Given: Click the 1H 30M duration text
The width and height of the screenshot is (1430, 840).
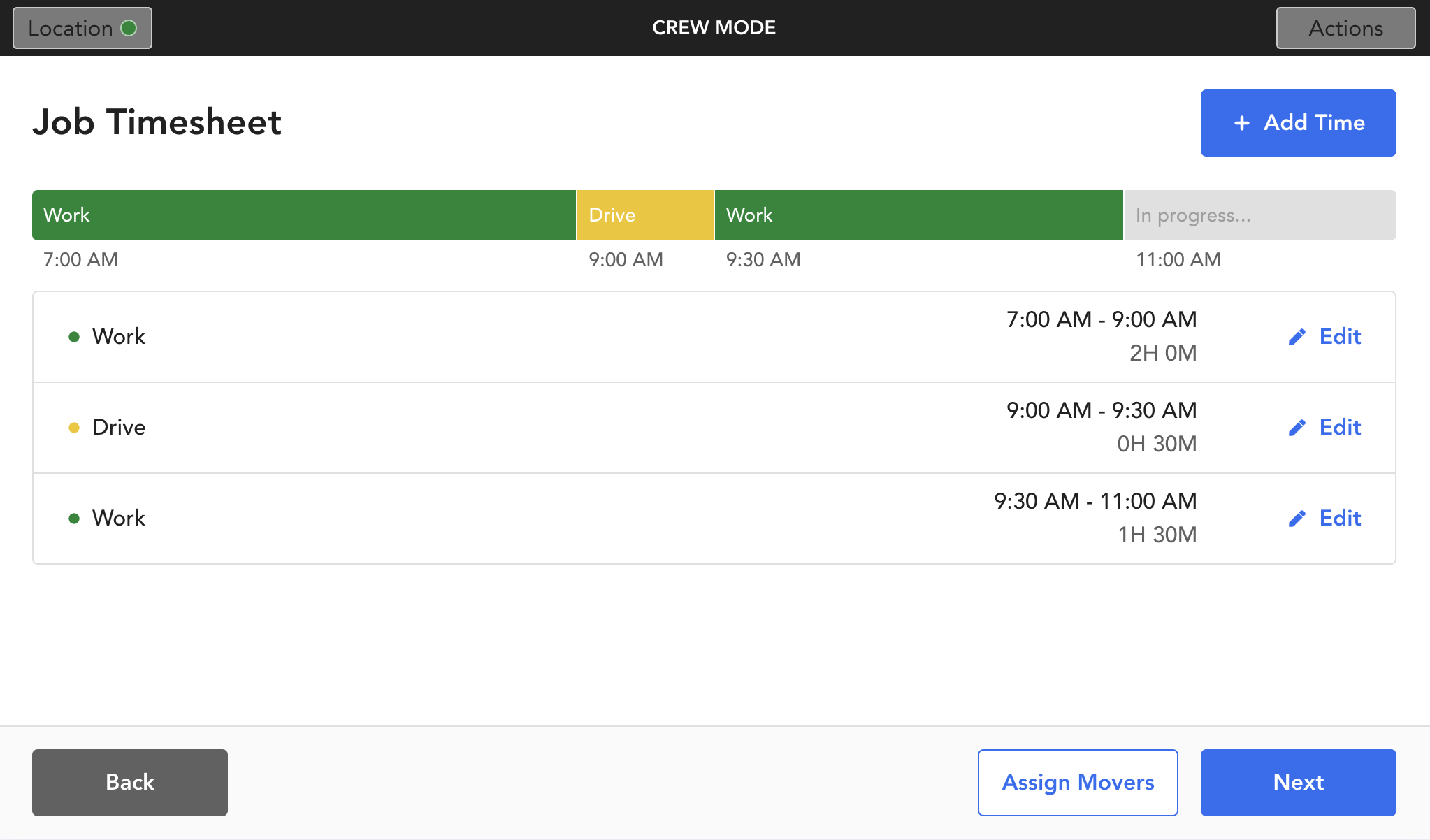Looking at the screenshot, I should coord(1157,535).
